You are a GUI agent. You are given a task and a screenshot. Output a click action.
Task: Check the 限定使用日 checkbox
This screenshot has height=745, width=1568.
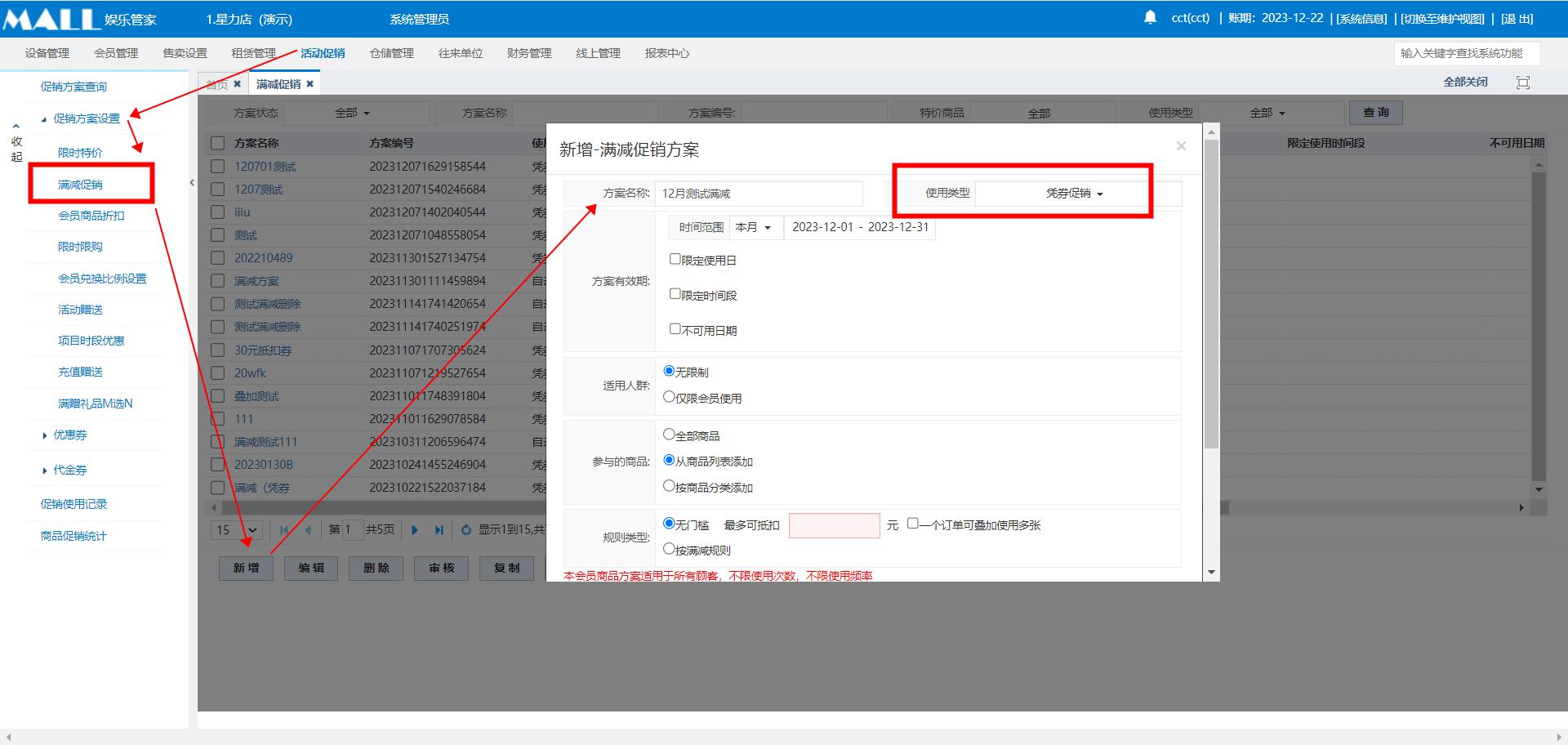pyautogui.click(x=675, y=259)
